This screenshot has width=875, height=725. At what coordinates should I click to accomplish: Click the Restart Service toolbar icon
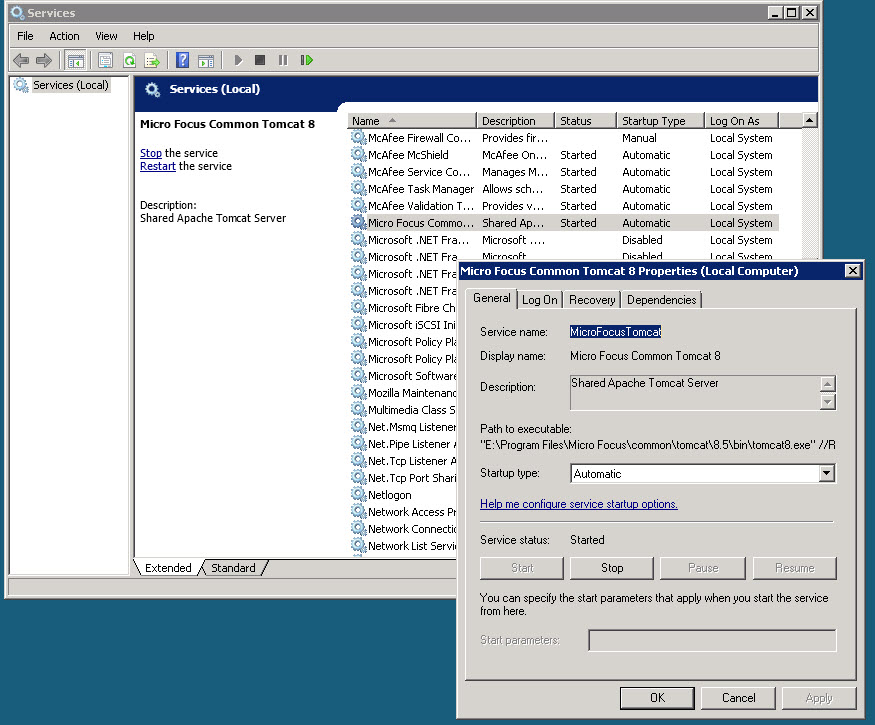click(x=307, y=61)
